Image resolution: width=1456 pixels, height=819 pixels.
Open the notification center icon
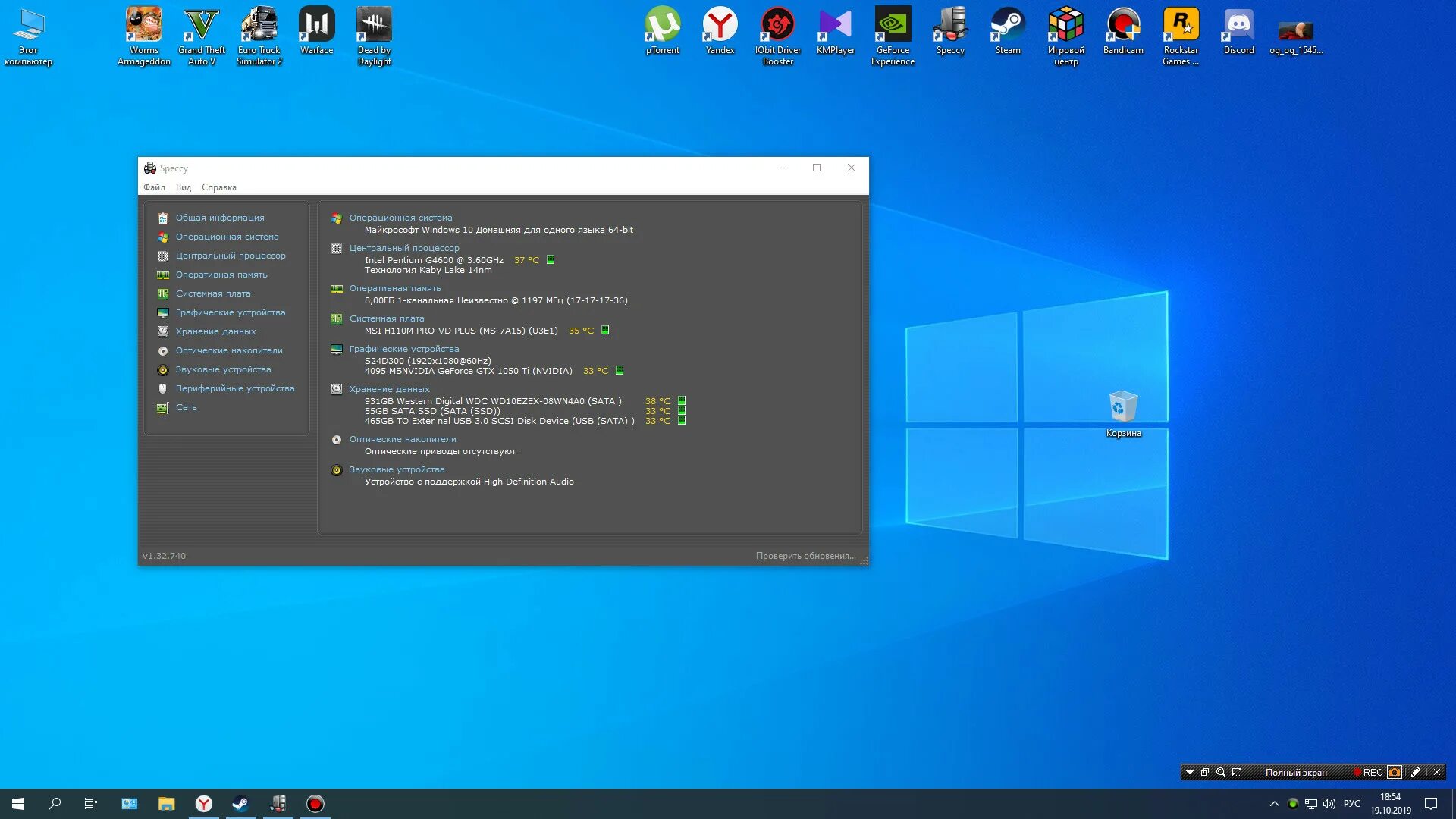[x=1431, y=804]
